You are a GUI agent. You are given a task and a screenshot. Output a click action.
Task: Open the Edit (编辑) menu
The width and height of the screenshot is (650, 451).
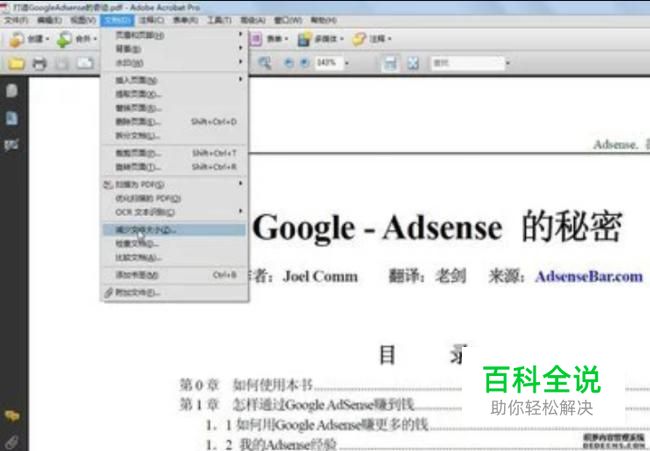point(50,20)
